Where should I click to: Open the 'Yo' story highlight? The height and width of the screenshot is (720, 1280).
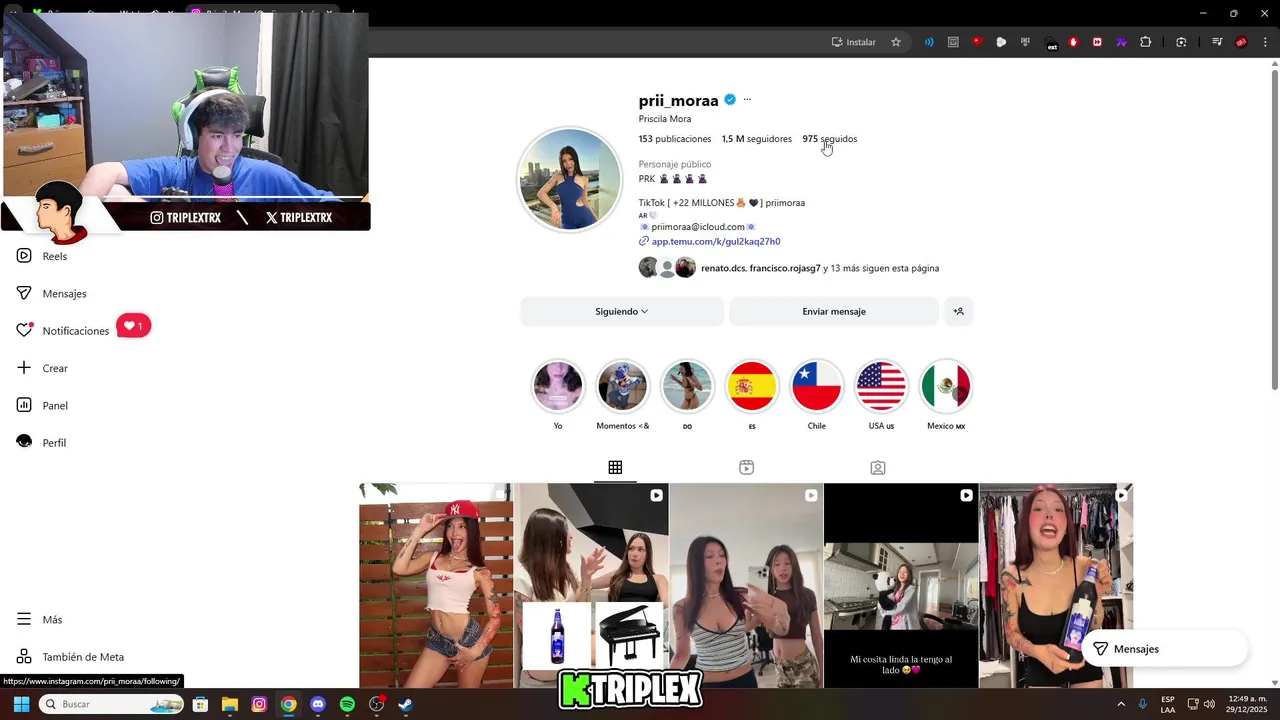coord(558,386)
